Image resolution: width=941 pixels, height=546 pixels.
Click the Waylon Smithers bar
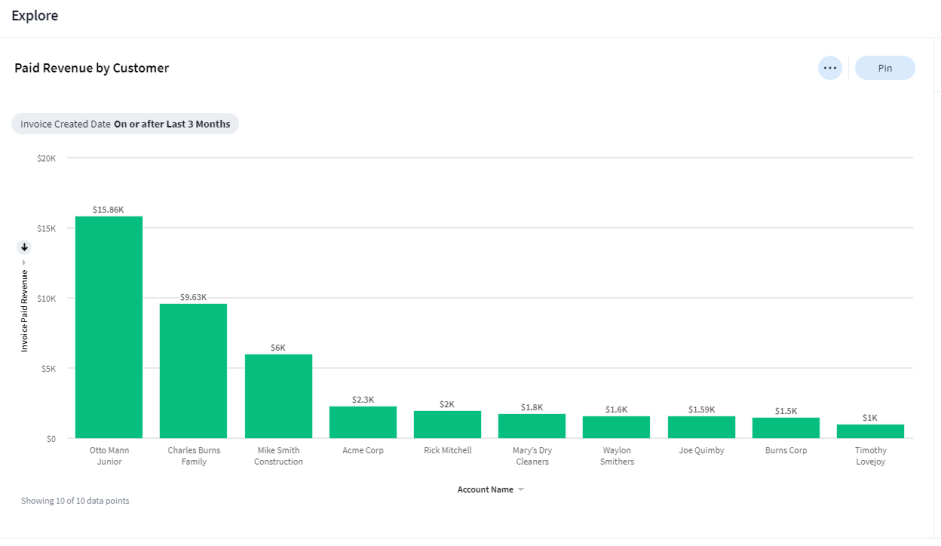(x=616, y=427)
